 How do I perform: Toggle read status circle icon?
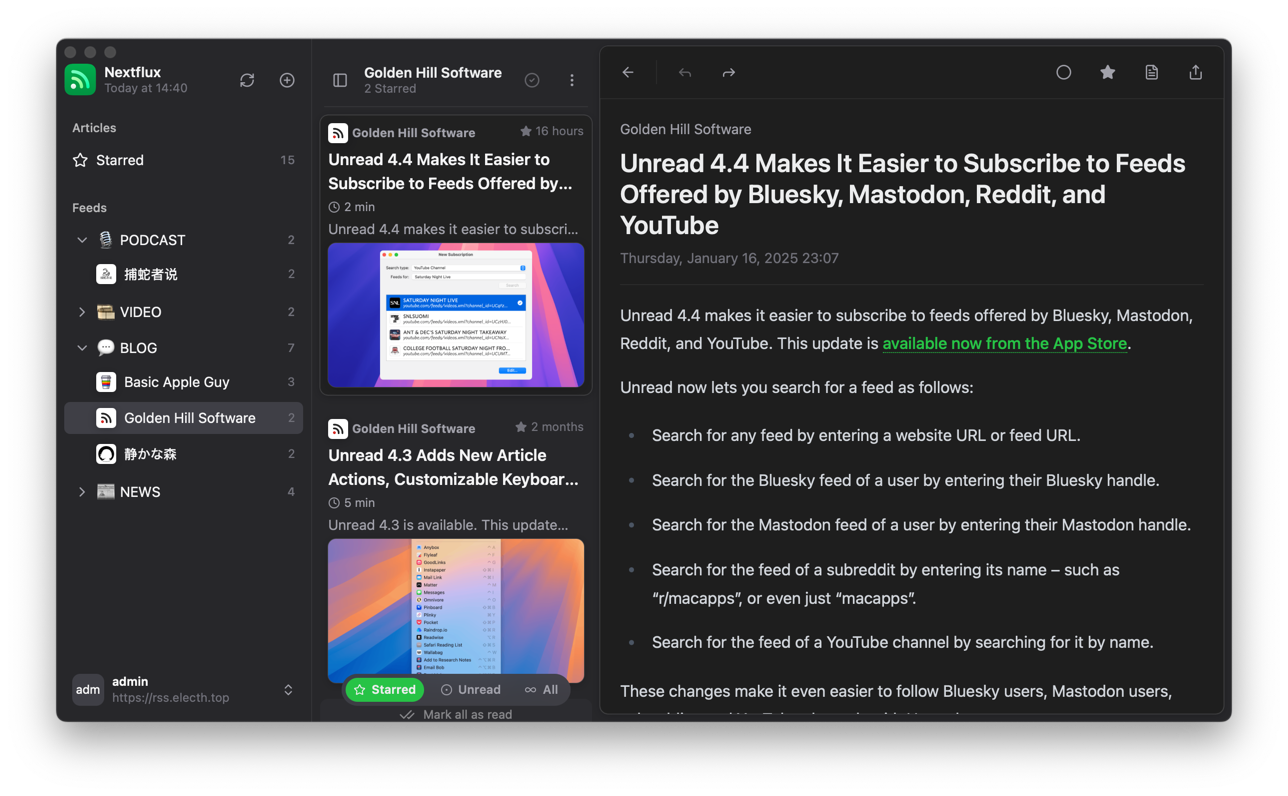tap(1064, 72)
